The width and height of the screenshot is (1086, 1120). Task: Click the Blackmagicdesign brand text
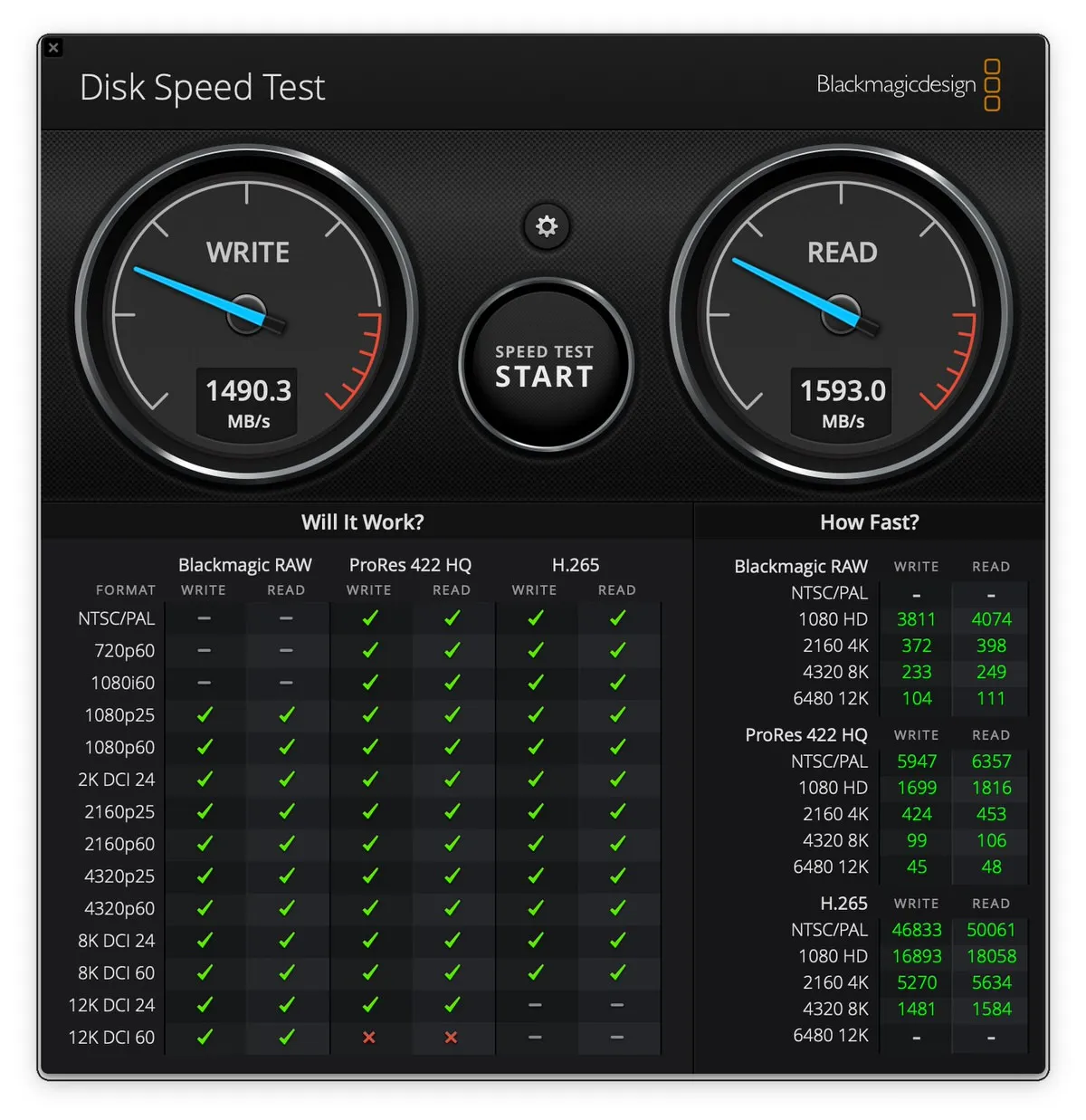point(895,85)
